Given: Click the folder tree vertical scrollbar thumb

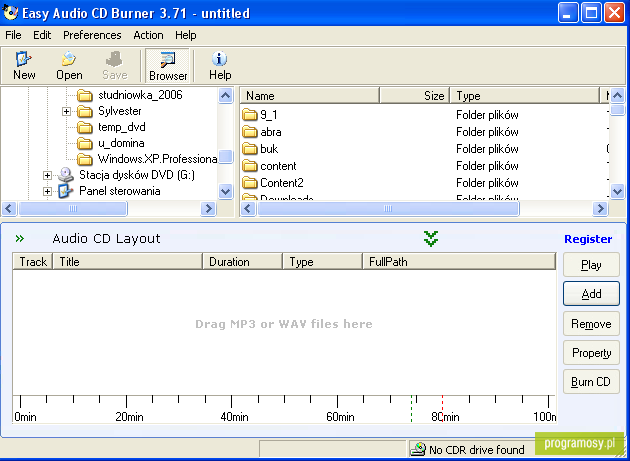Looking at the screenshot, I should (225, 157).
